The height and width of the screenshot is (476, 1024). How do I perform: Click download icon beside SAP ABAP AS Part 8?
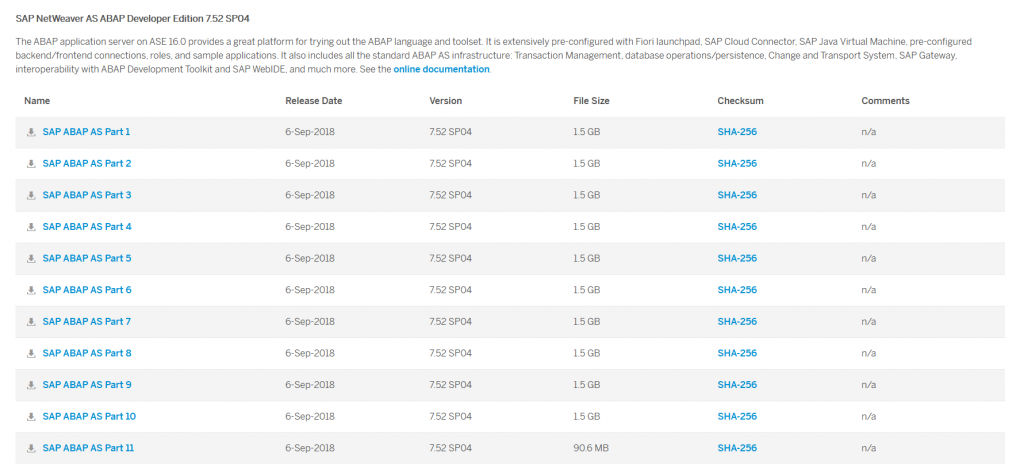point(31,354)
